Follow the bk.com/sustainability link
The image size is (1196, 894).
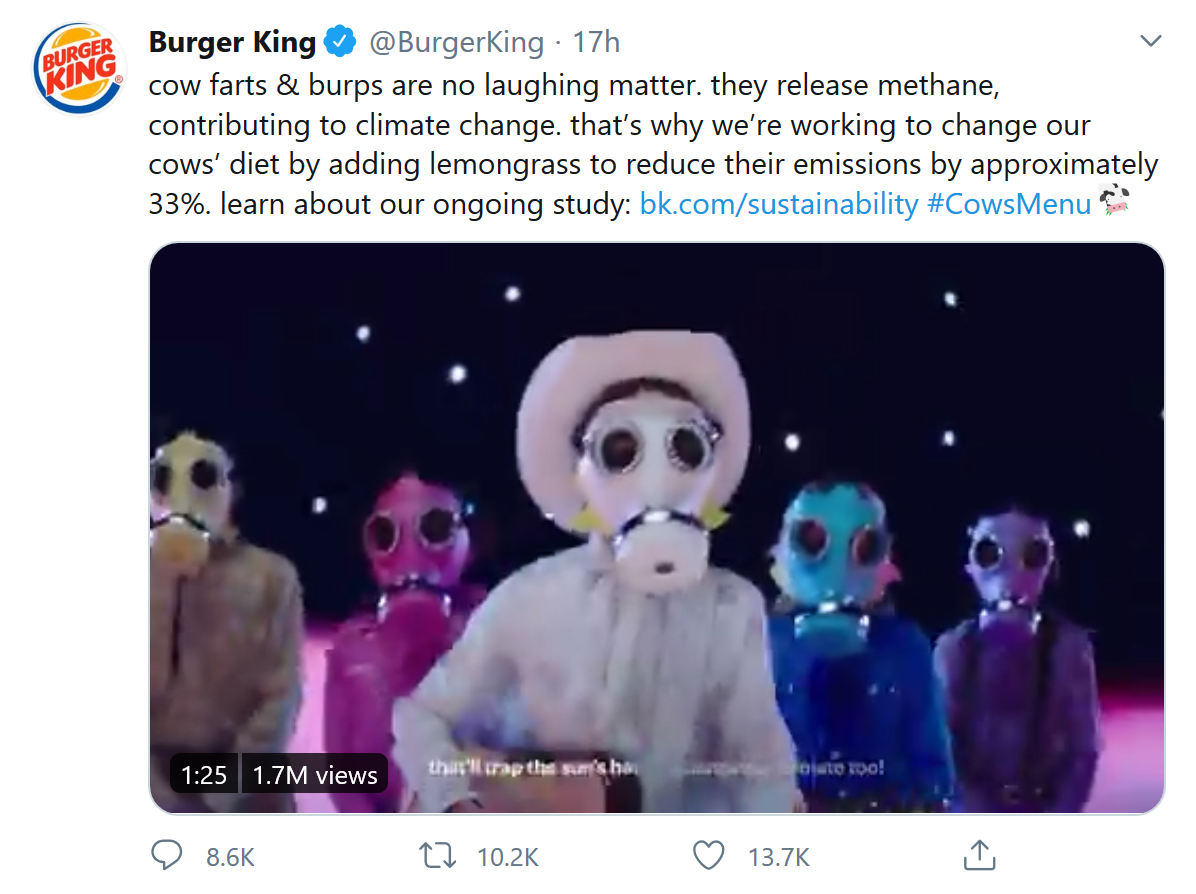pyautogui.click(x=778, y=204)
